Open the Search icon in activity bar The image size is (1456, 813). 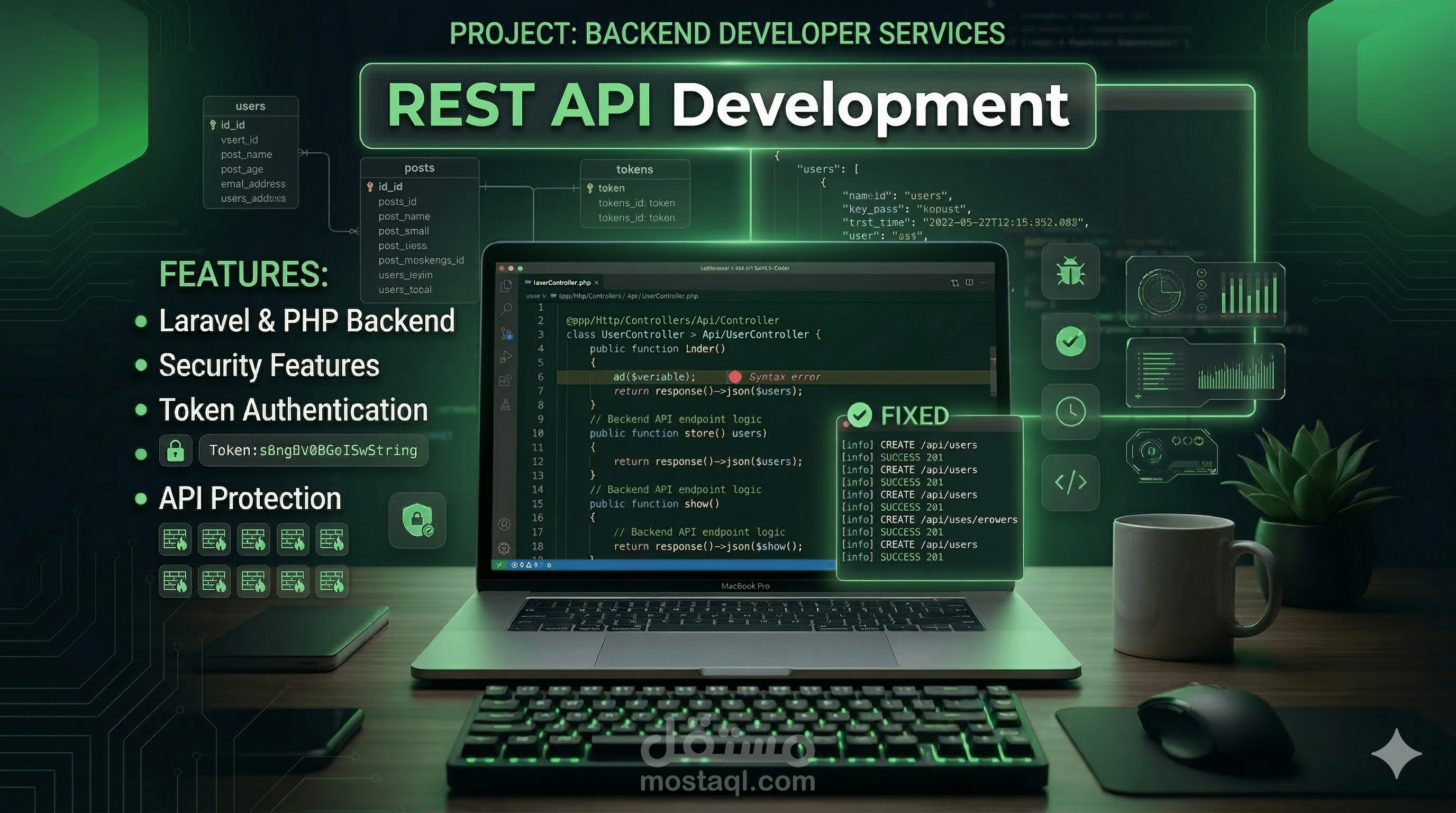click(x=506, y=309)
